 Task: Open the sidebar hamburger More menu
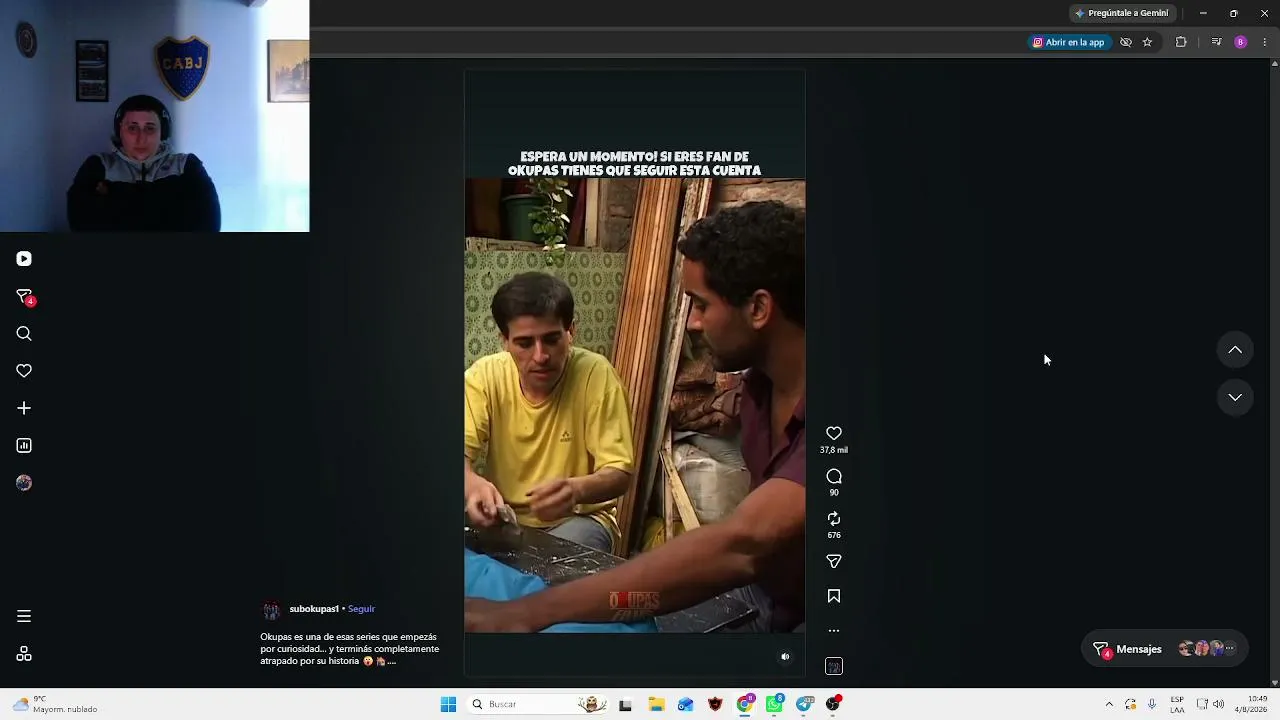[x=24, y=616]
